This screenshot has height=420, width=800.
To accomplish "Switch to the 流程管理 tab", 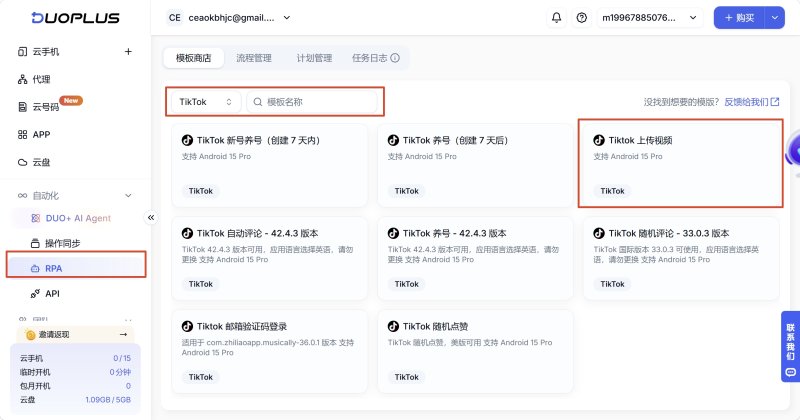I will (254, 58).
